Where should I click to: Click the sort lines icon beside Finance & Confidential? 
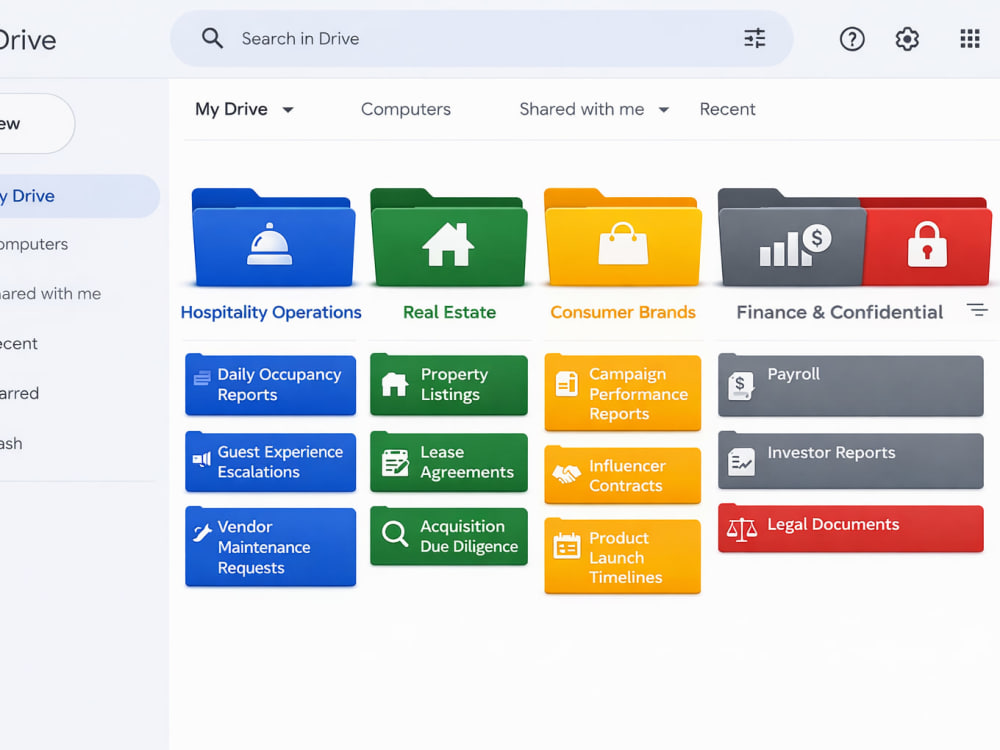(977, 311)
